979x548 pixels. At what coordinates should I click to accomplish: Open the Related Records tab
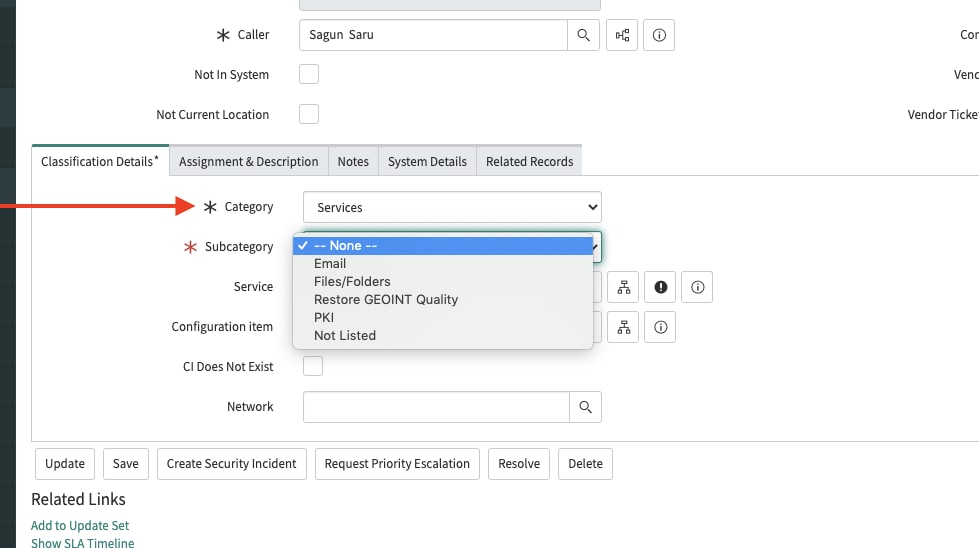(529, 161)
